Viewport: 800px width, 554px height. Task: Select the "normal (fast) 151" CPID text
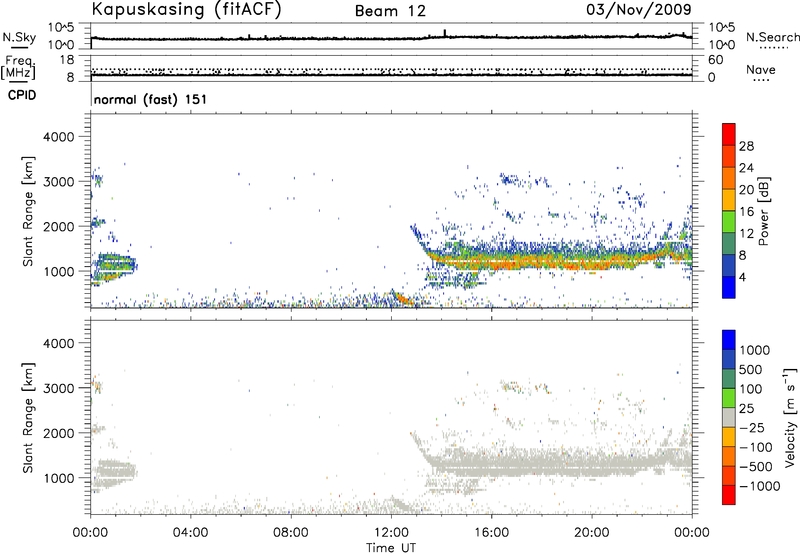coord(151,99)
